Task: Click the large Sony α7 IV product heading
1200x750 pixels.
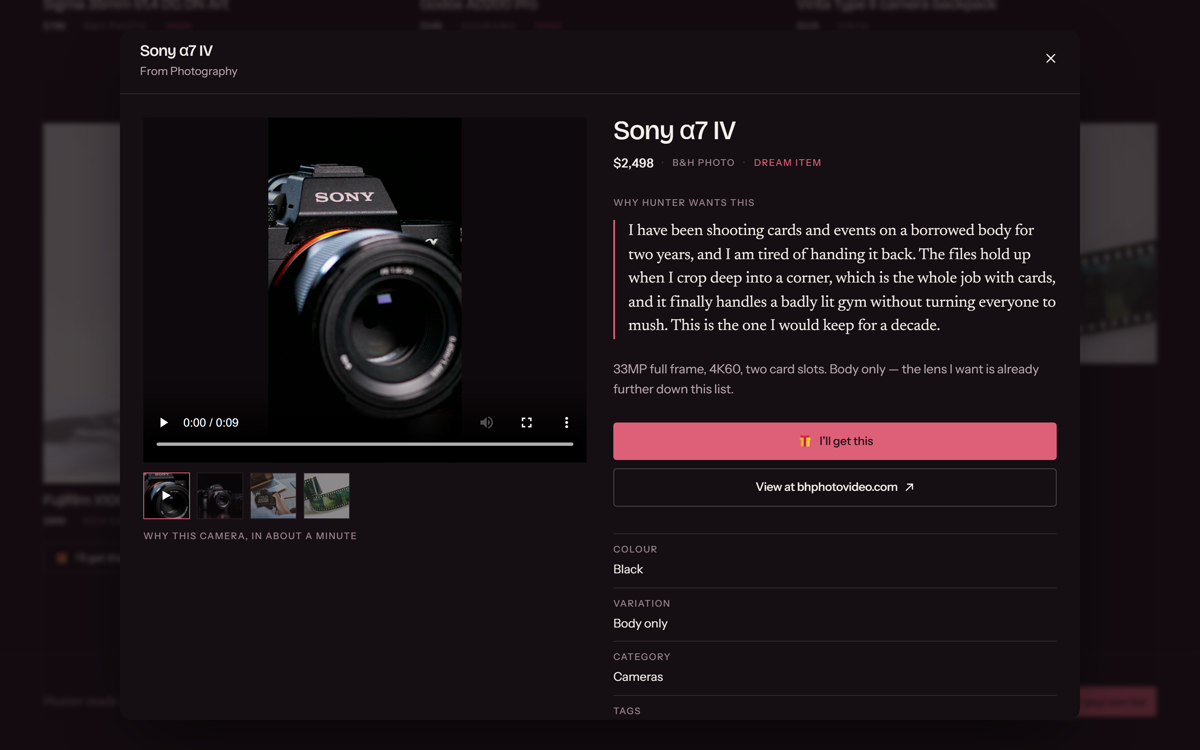Action: 674,130
